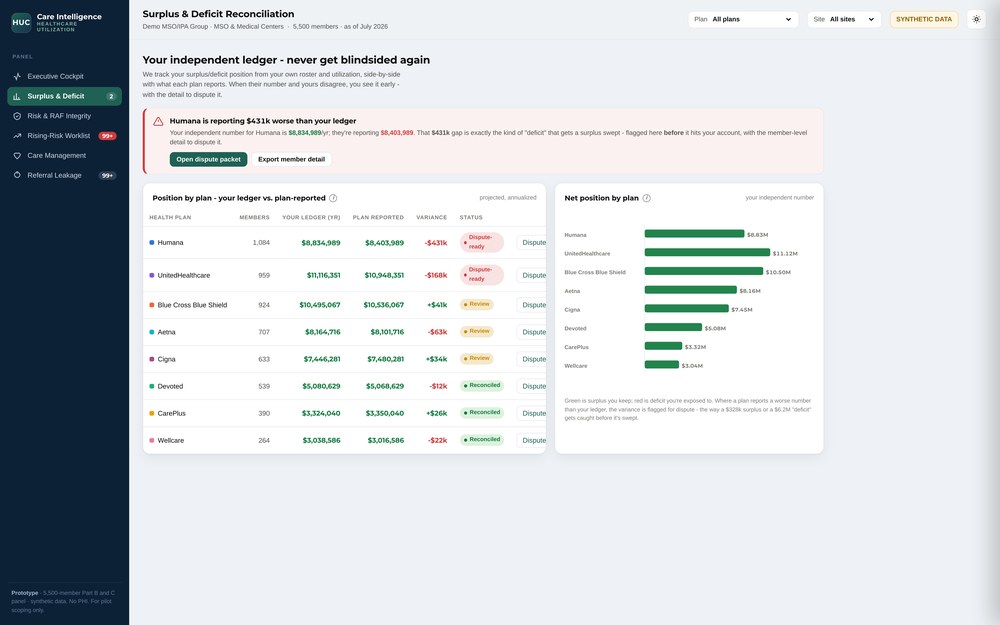Click the blue color dot beside Humana

152,242
